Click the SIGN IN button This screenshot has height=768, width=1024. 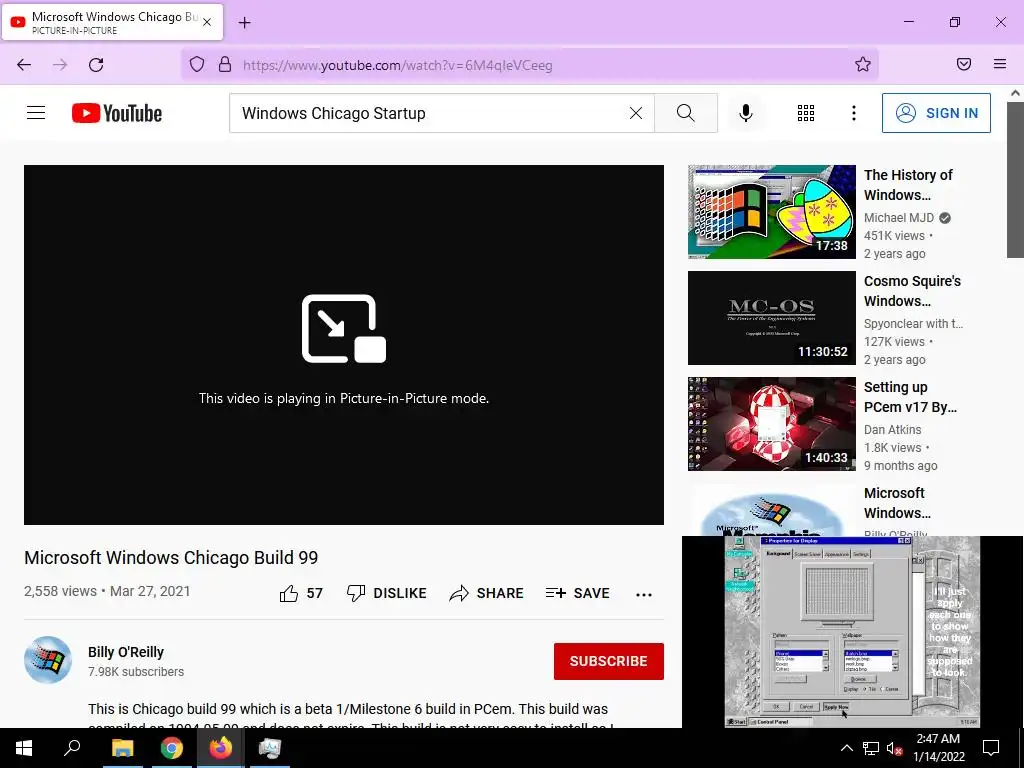tap(936, 113)
